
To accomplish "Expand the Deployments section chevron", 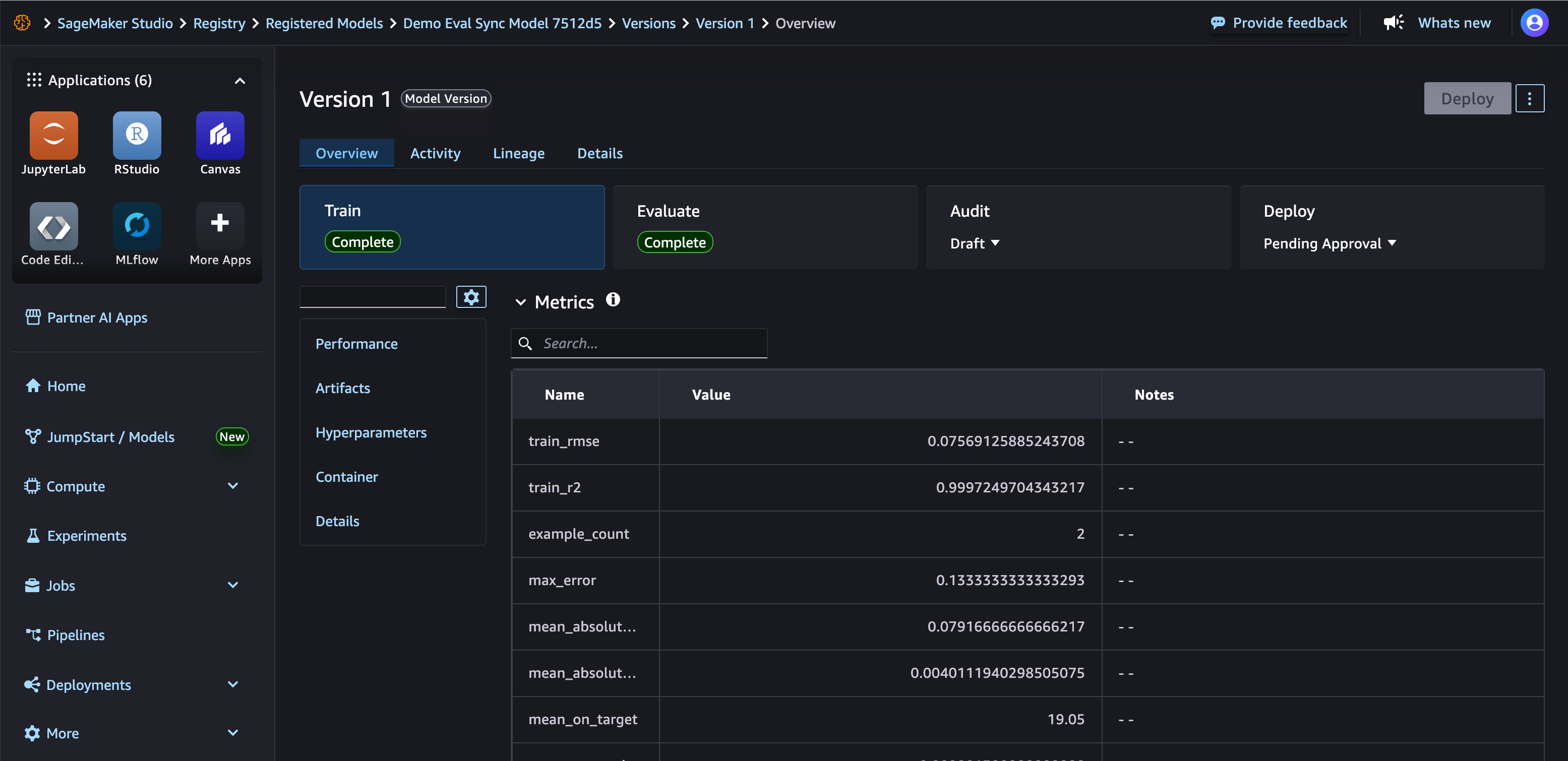I will click(x=232, y=684).
